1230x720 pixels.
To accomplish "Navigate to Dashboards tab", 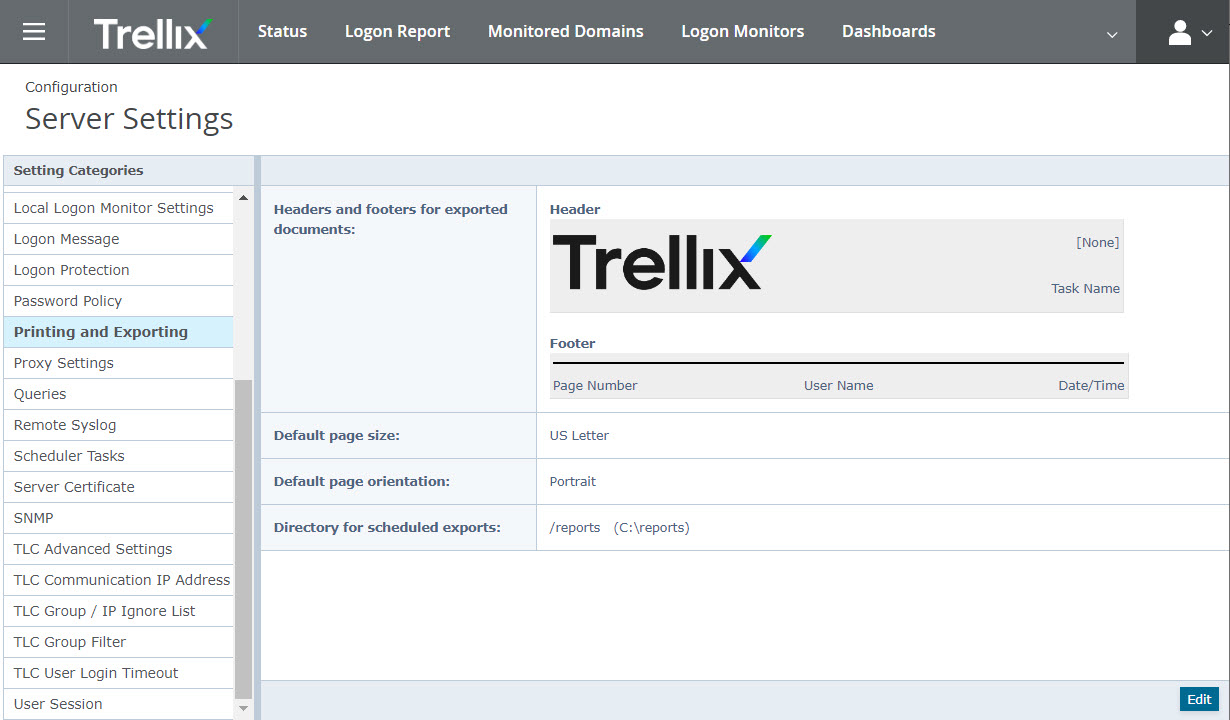I will pyautogui.click(x=888, y=31).
